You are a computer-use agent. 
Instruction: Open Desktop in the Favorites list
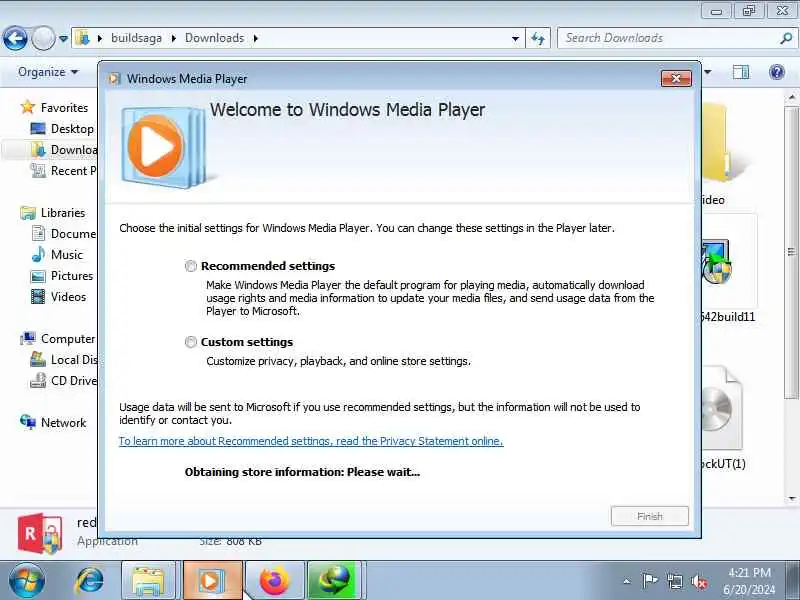point(72,129)
